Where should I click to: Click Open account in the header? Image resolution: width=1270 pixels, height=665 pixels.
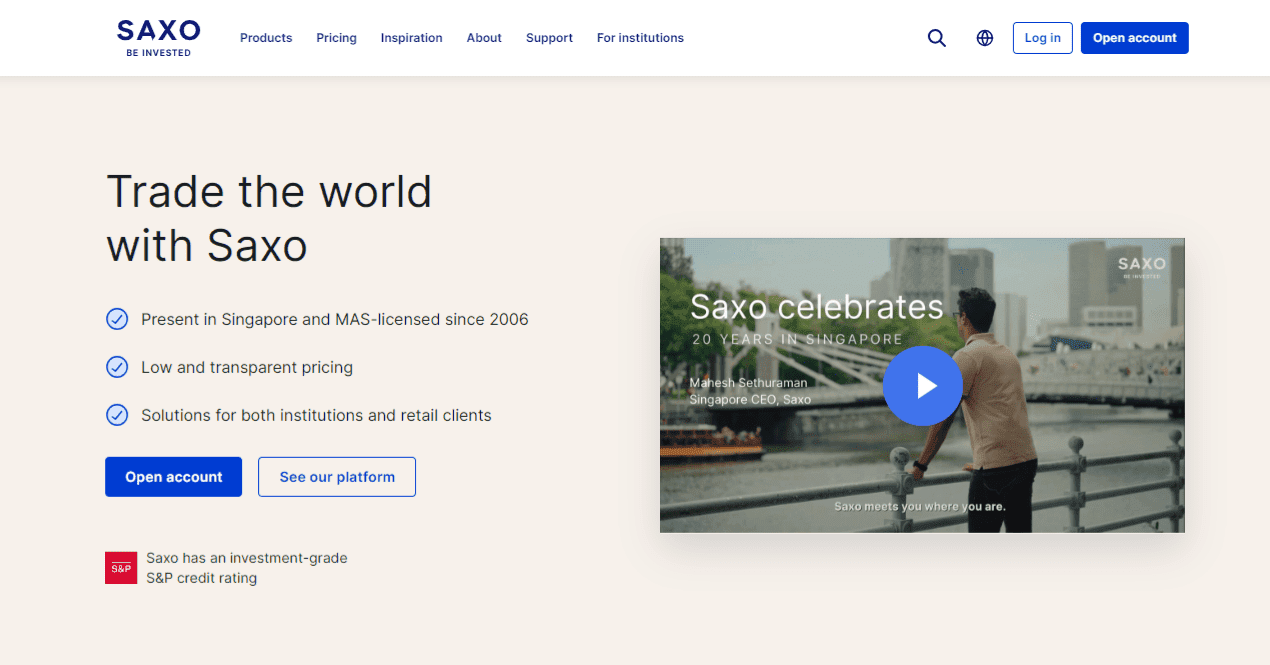[1134, 38]
